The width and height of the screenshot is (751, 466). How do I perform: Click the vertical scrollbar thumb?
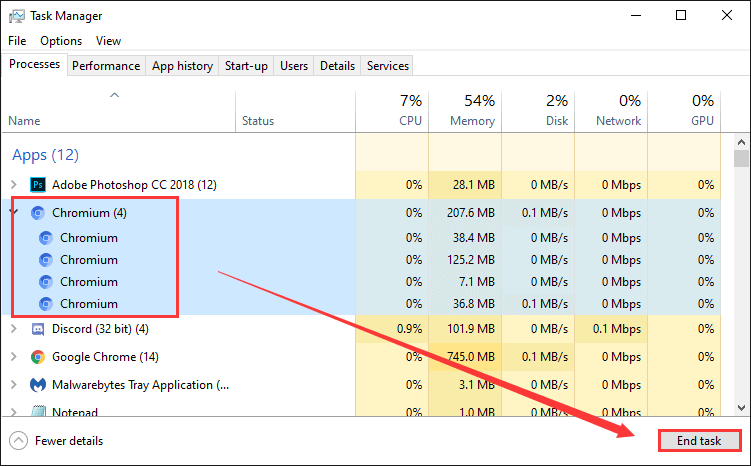[741, 159]
